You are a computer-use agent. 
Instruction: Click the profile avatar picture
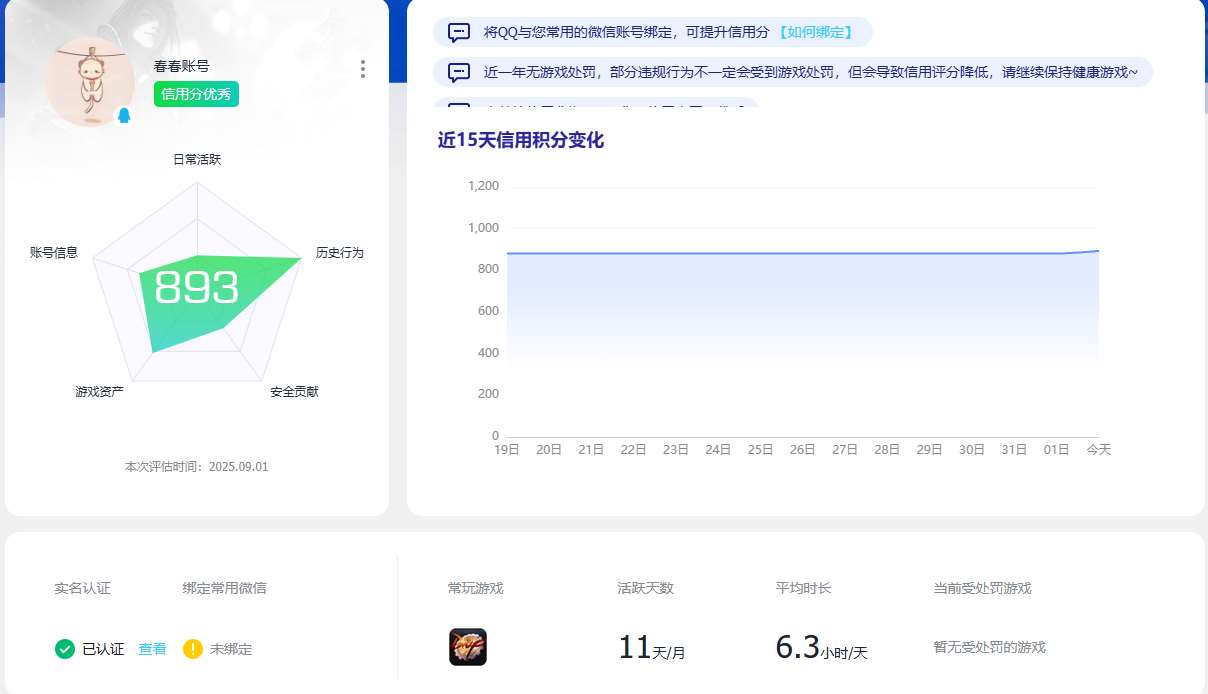pyautogui.click(x=90, y=80)
